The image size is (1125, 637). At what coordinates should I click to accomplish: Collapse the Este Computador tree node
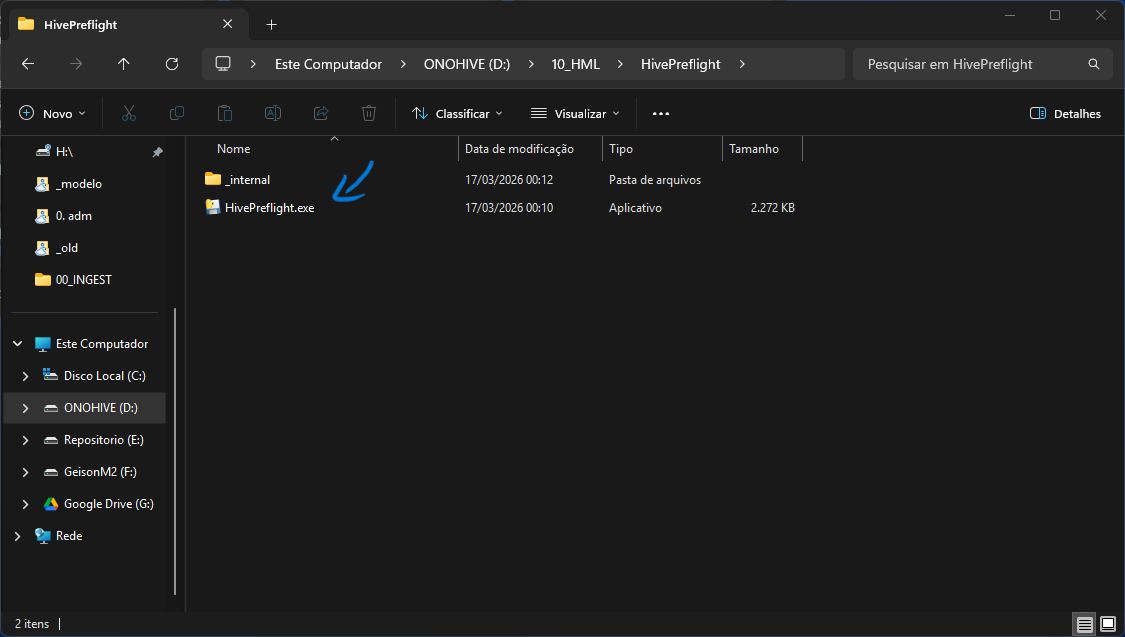pos(18,344)
